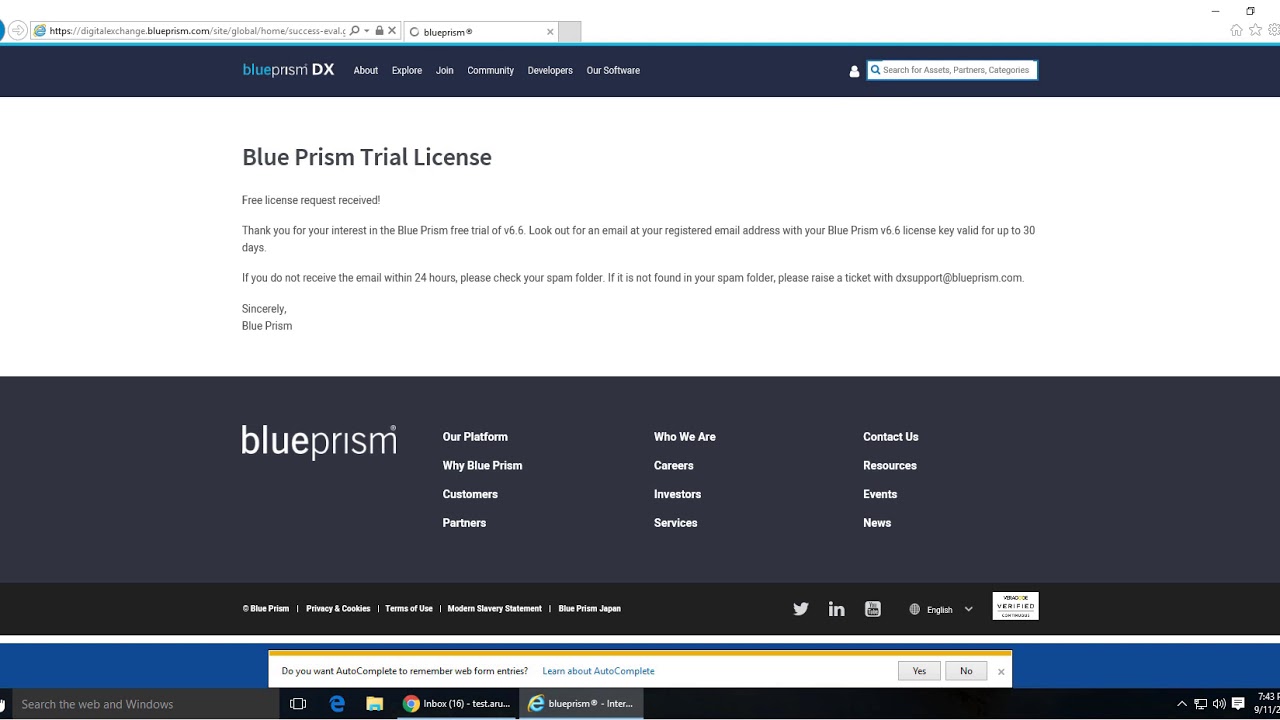This screenshot has height=720, width=1280.
Task: Click the Blue Prism DX header logo
Action: pos(288,70)
